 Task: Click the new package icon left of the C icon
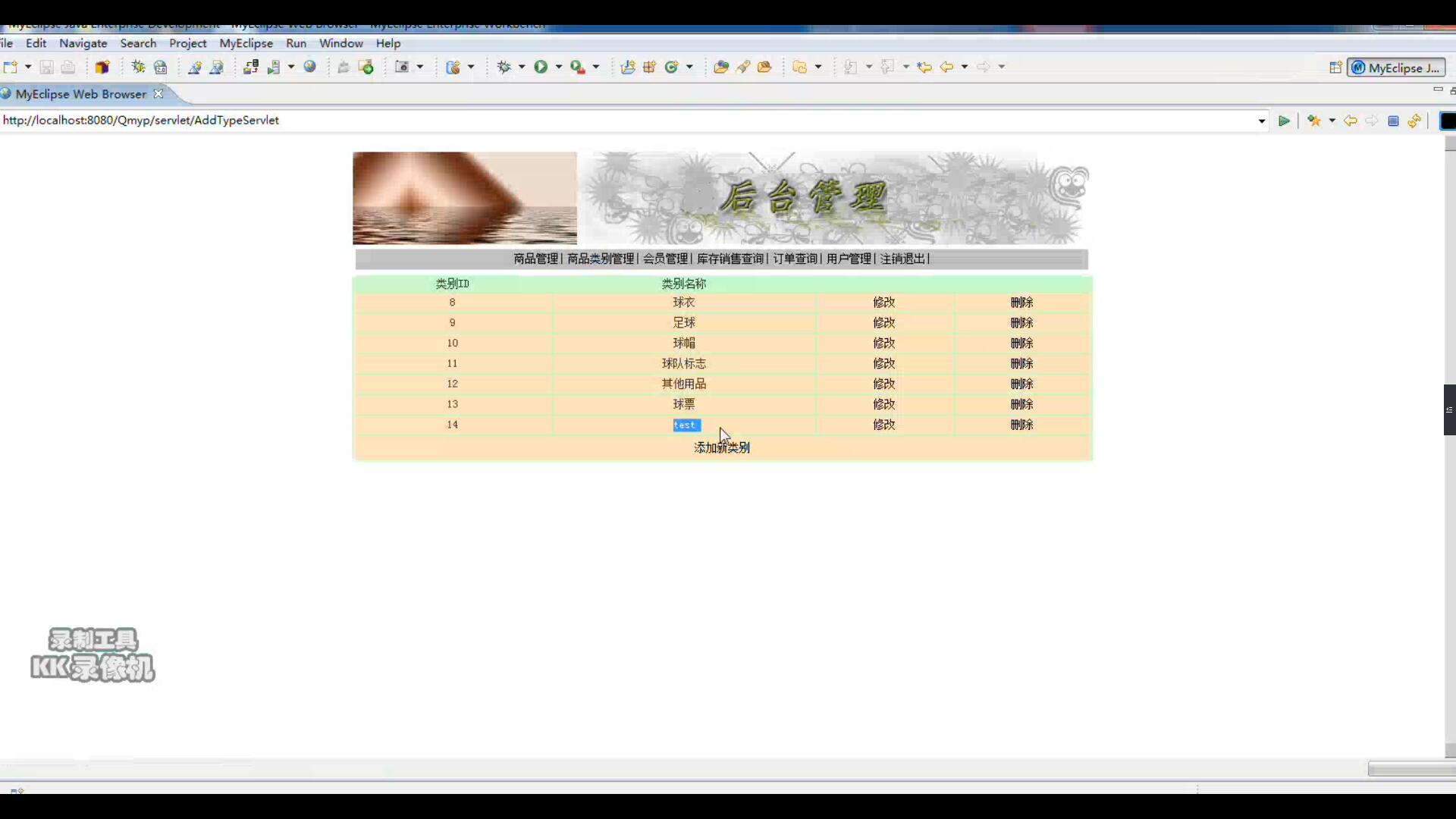649,67
